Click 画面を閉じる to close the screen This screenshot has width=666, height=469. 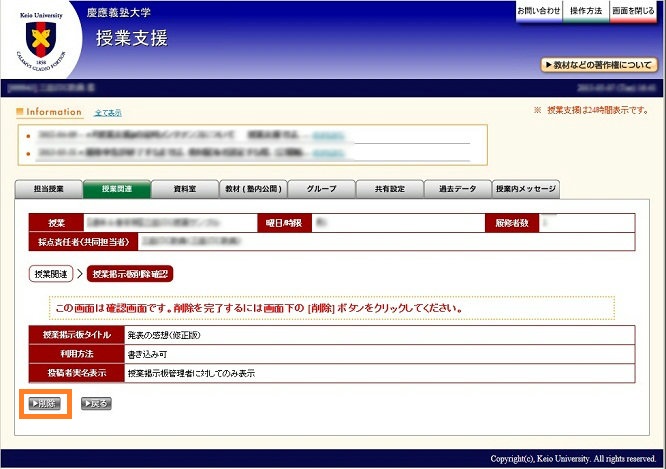click(635, 10)
